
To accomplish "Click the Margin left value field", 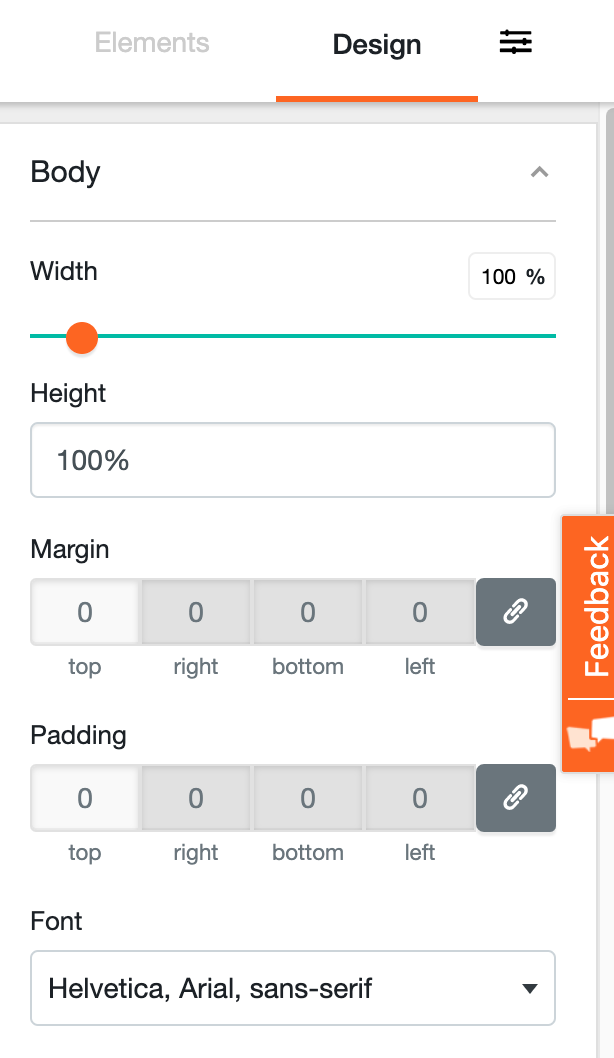I will pyautogui.click(x=420, y=612).
